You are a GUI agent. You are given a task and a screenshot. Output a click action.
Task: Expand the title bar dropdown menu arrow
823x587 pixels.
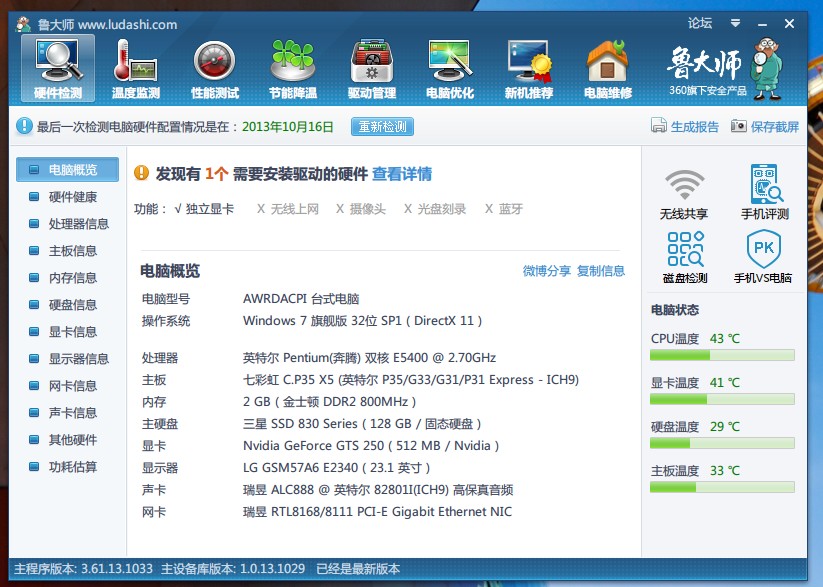pyautogui.click(x=736, y=23)
